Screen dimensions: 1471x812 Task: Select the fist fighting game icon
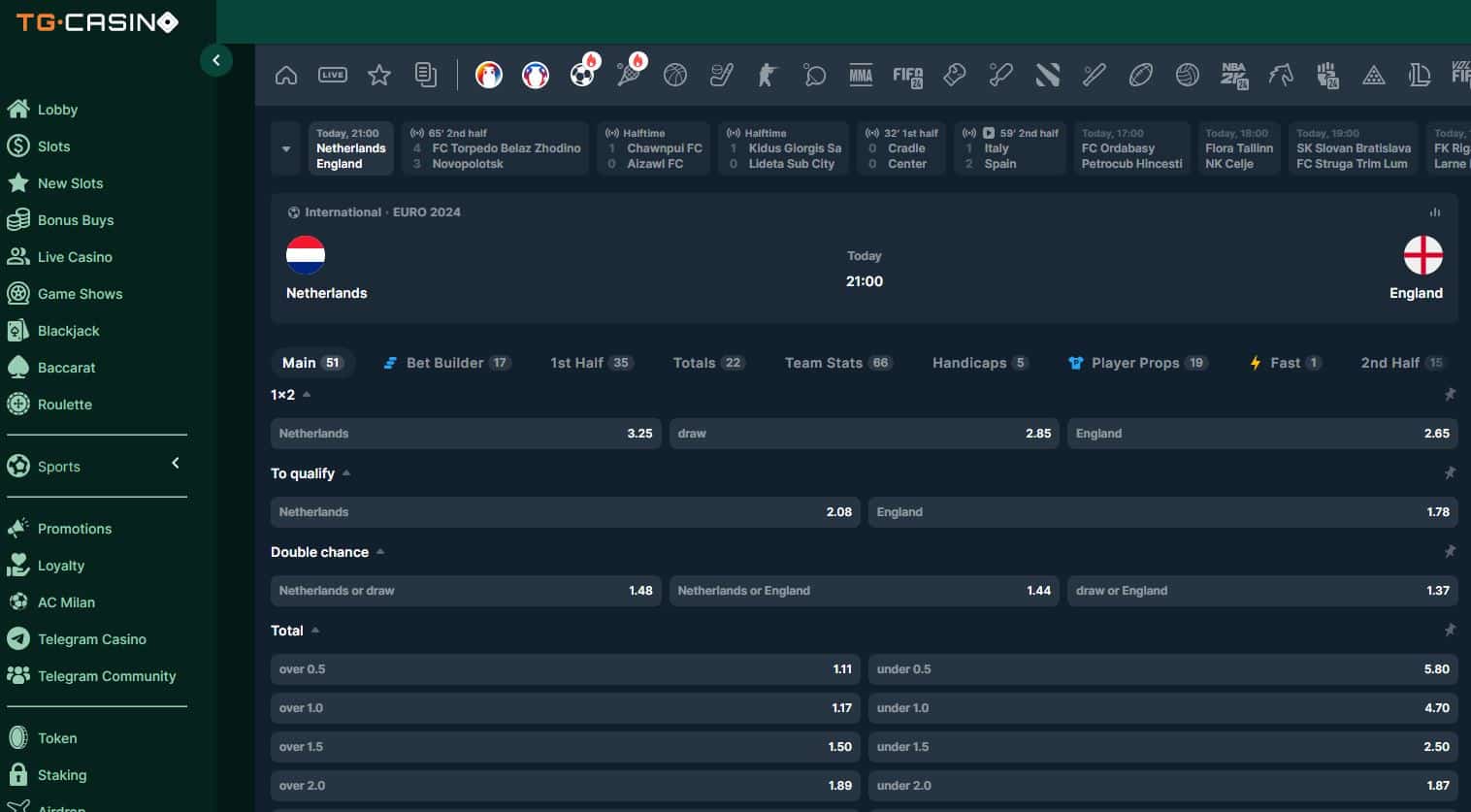(1327, 75)
